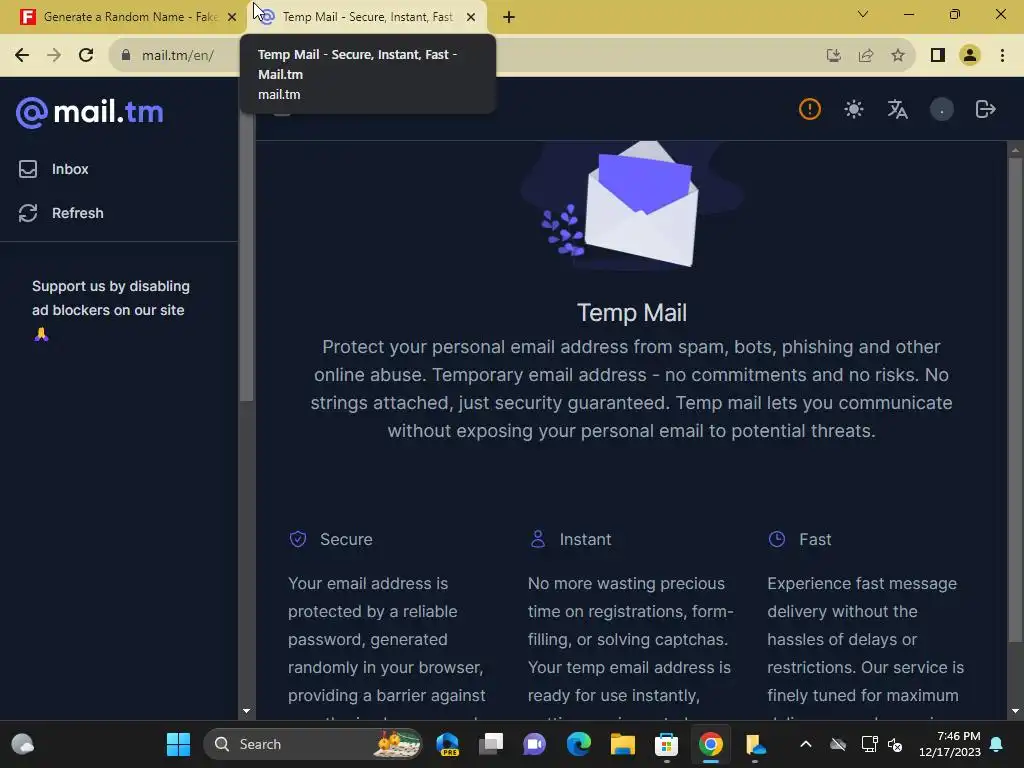Bookmark this page with the star icon
1024x768 pixels.
click(898, 56)
